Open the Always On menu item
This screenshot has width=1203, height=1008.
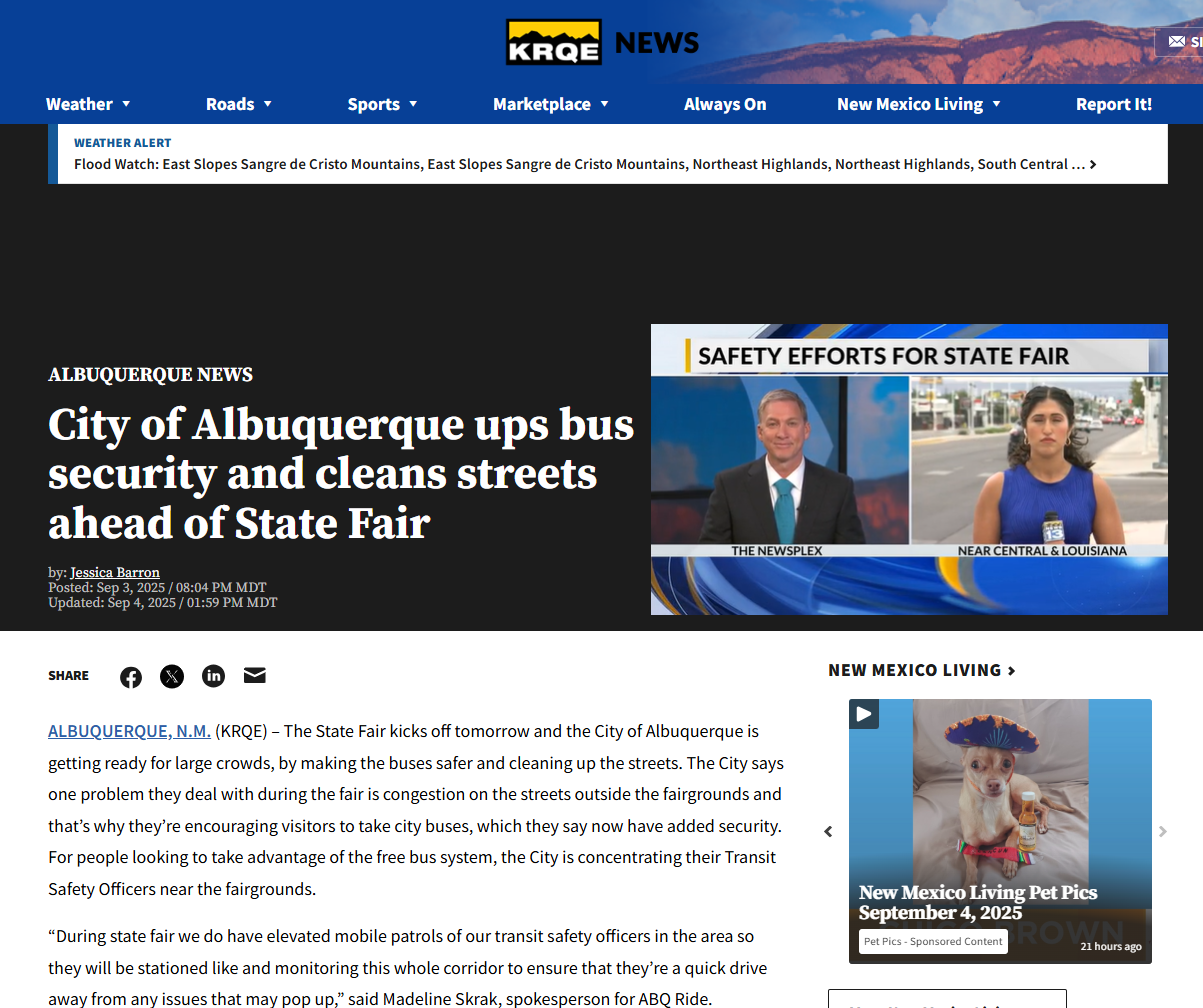725,104
